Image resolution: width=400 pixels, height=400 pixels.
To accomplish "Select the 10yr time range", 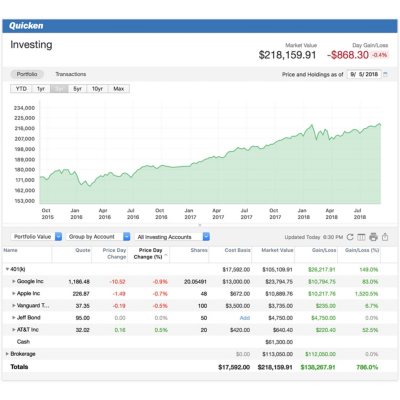I will click(97, 89).
